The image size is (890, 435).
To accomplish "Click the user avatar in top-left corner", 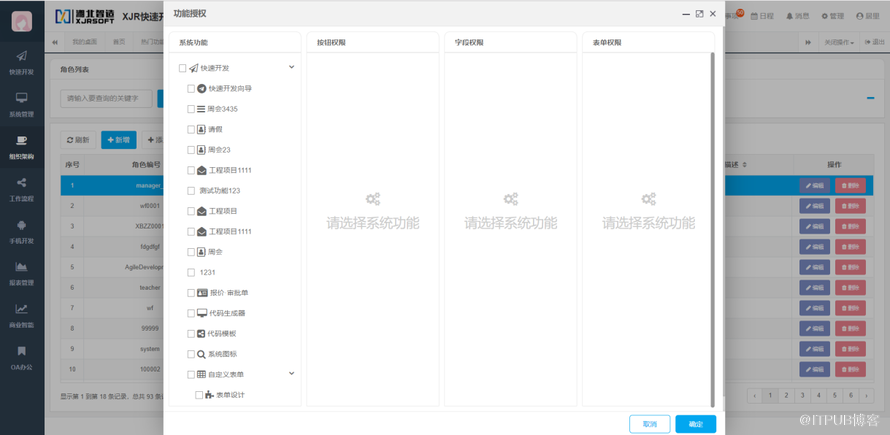I will (21, 21).
